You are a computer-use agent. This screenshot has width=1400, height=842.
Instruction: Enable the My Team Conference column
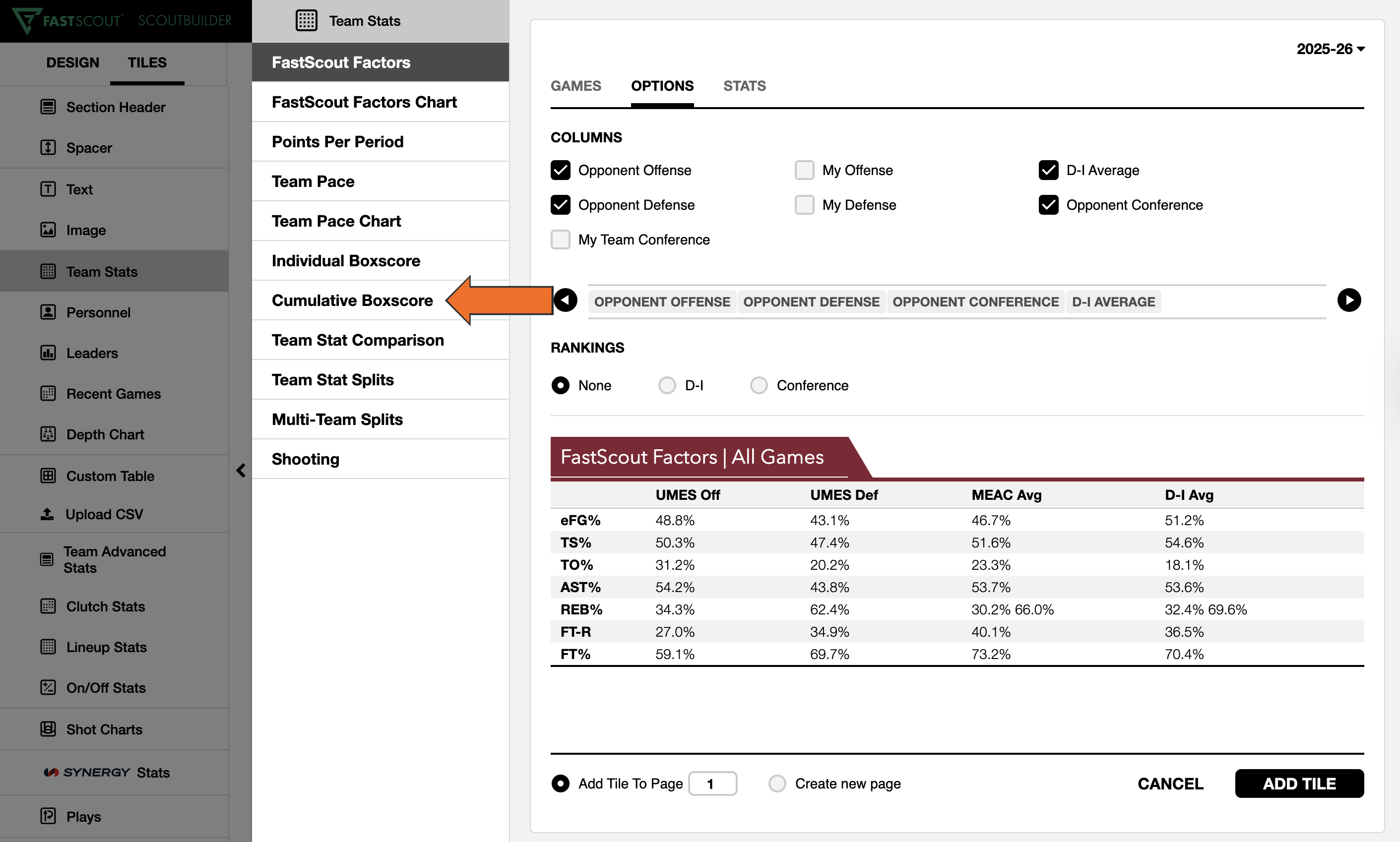coord(560,240)
